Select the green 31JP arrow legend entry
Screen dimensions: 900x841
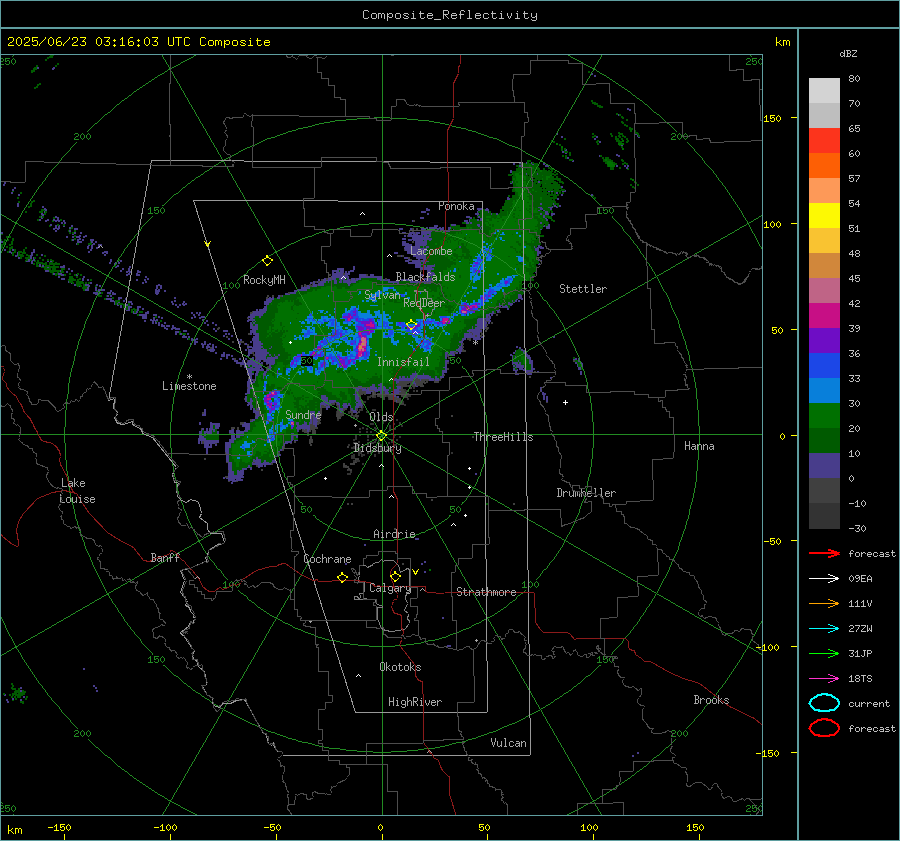824,653
